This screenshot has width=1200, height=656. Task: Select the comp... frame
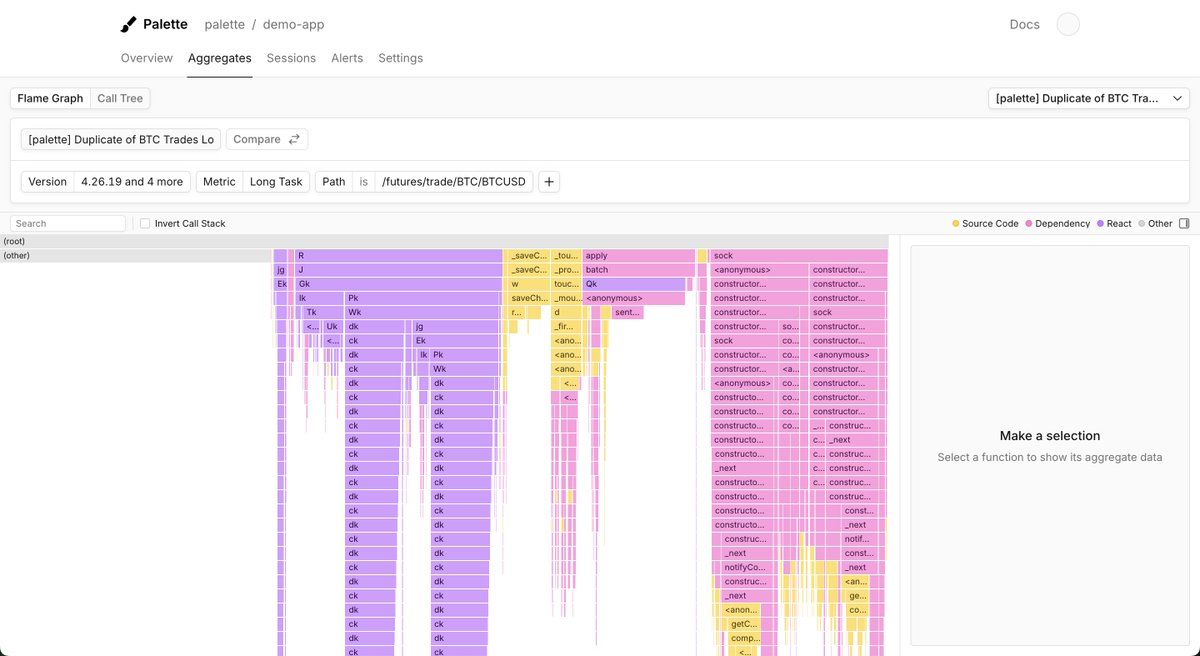pyautogui.click(x=745, y=638)
